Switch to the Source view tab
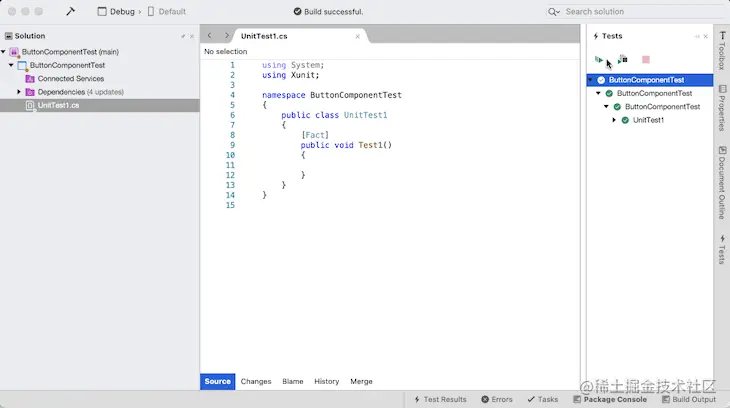 click(217, 381)
